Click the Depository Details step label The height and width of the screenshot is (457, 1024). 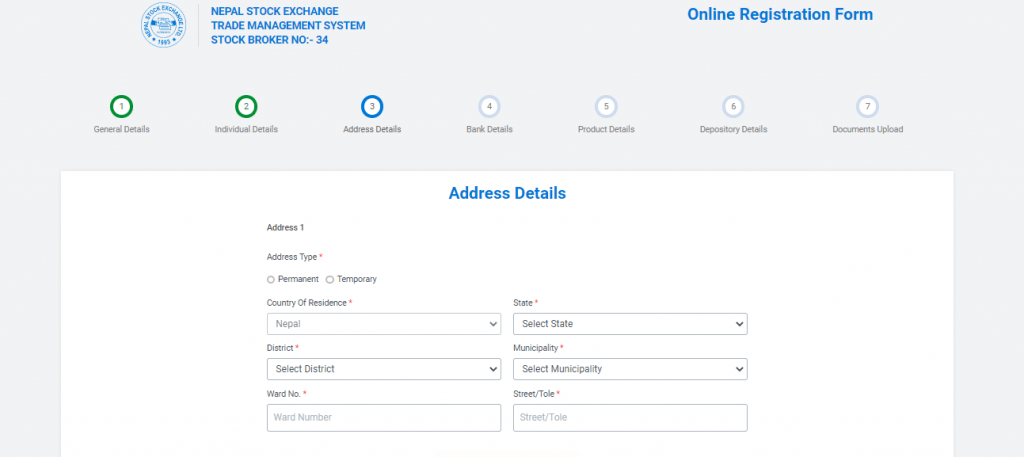[x=733, y=129]
